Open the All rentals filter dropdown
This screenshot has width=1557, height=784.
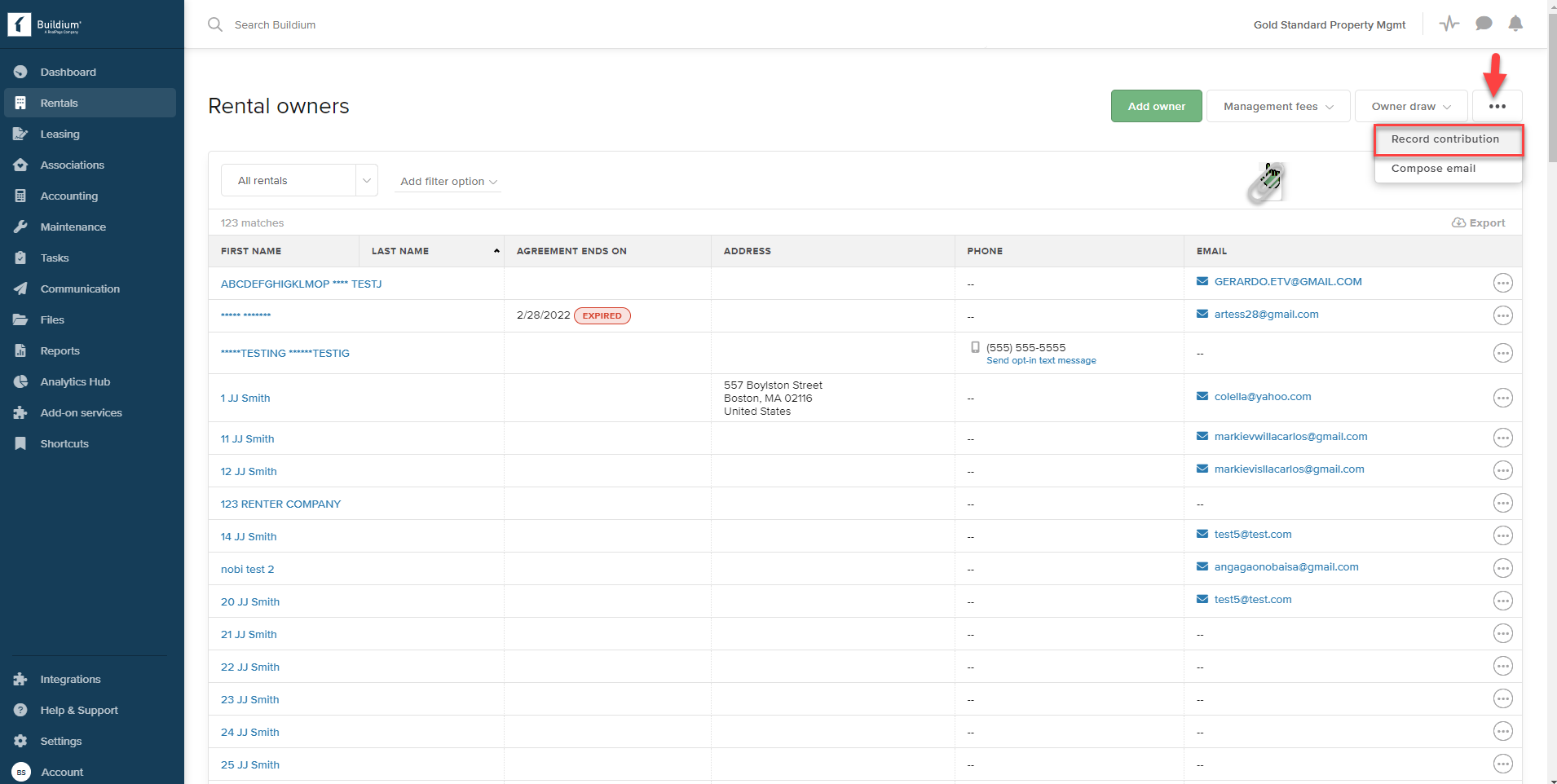pyautogui.click(x=299, y=180)
